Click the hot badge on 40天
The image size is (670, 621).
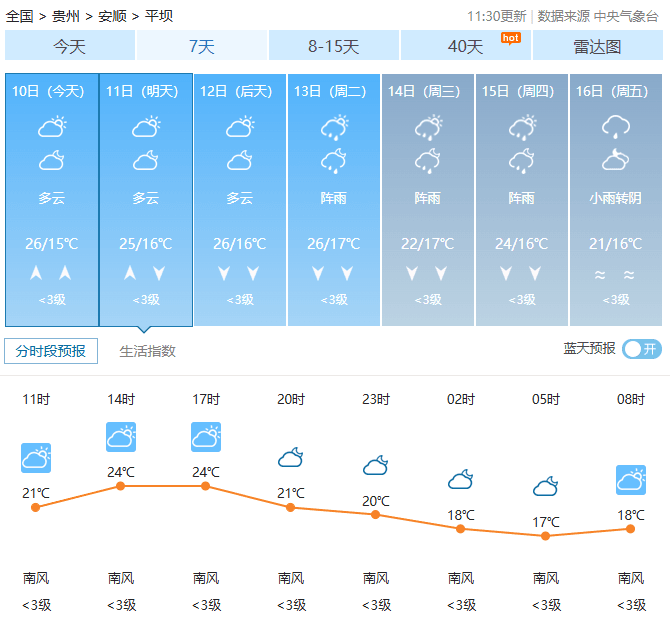click(x=511, y=38)
